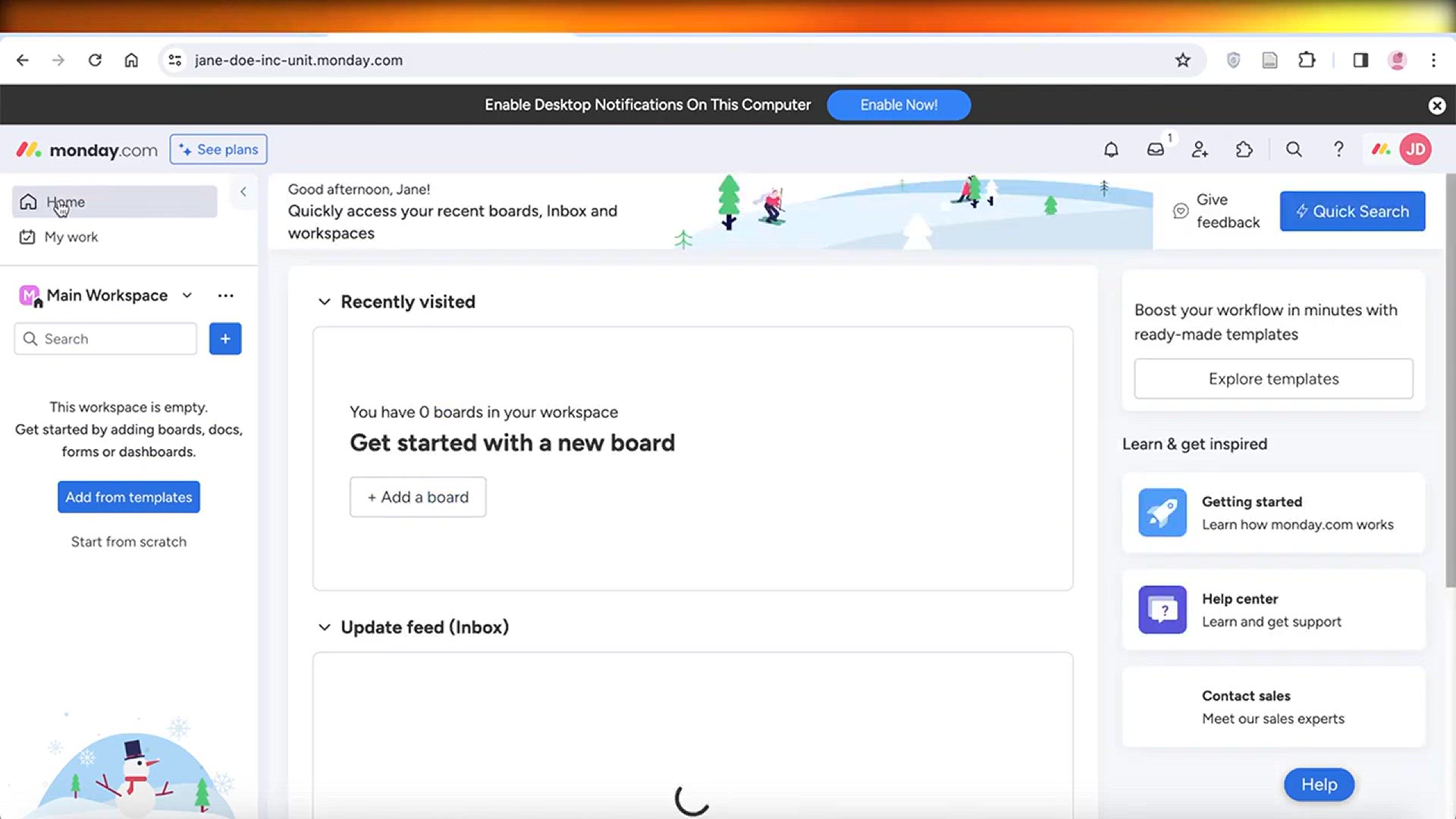Open the Getting started card

coord(1273,513)
